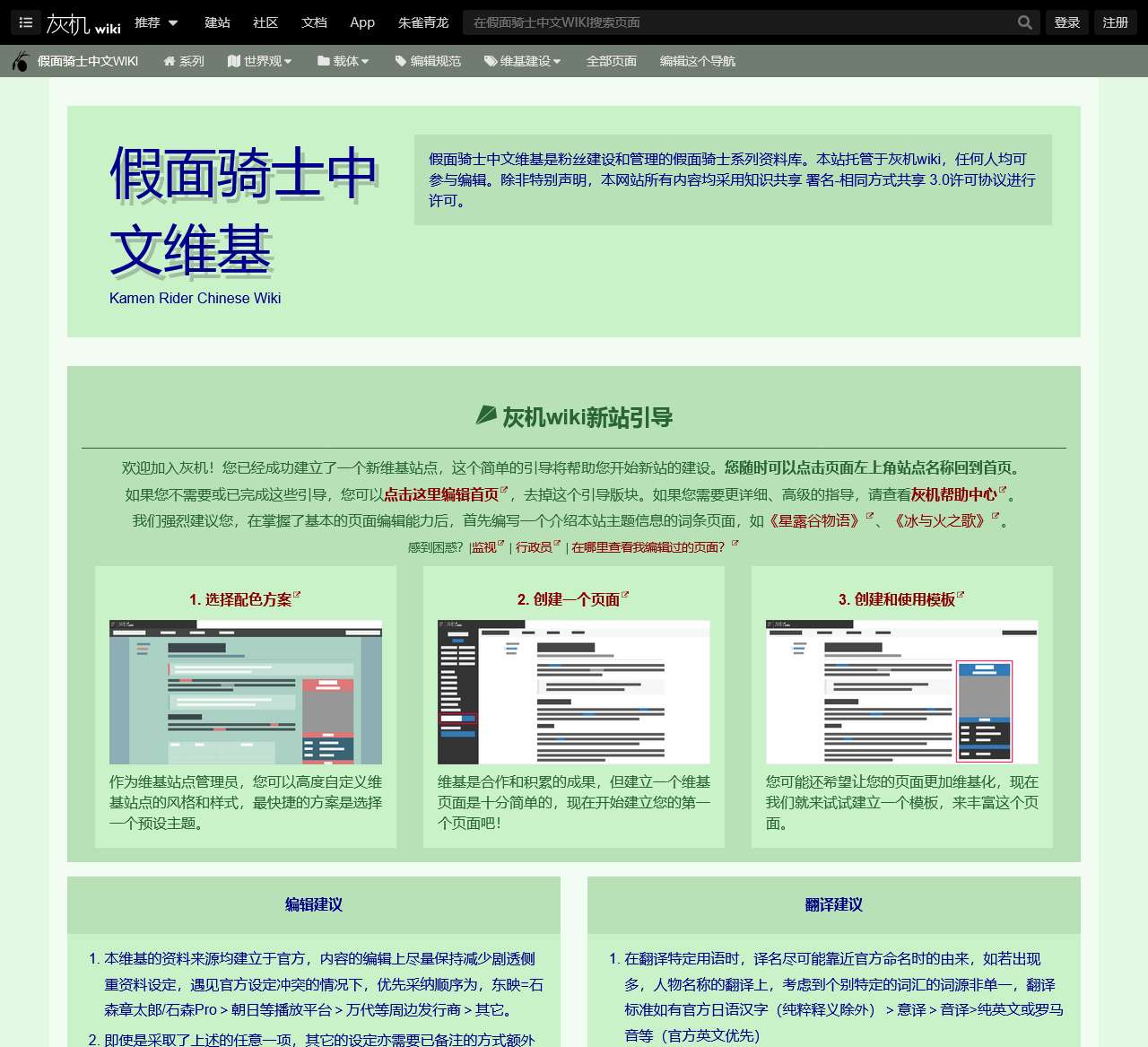
Task: Open the 灰机帮助中心 link
Action: click(954, 494)
